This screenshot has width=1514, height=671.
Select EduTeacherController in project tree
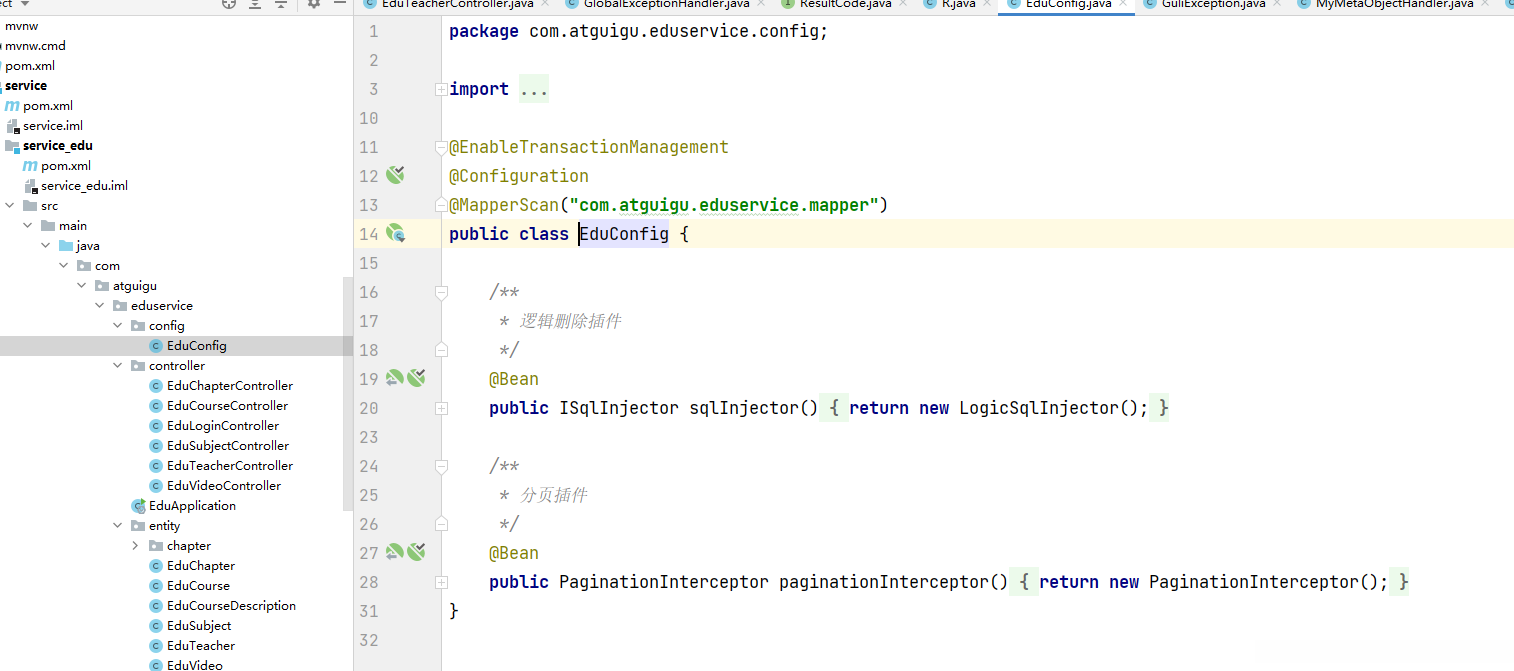point(230,466)
